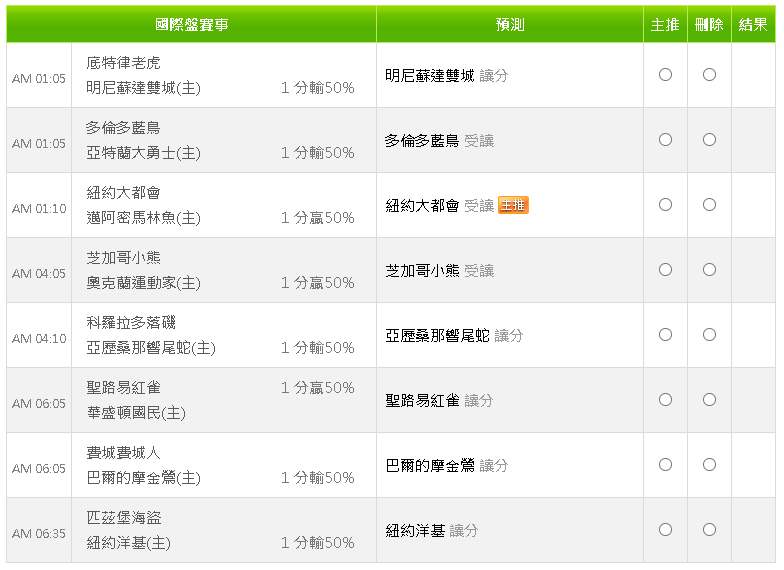Click team name 華盛頓國民(主)
The height and width of the screenshot is (570, 784).
pos(136,412)
